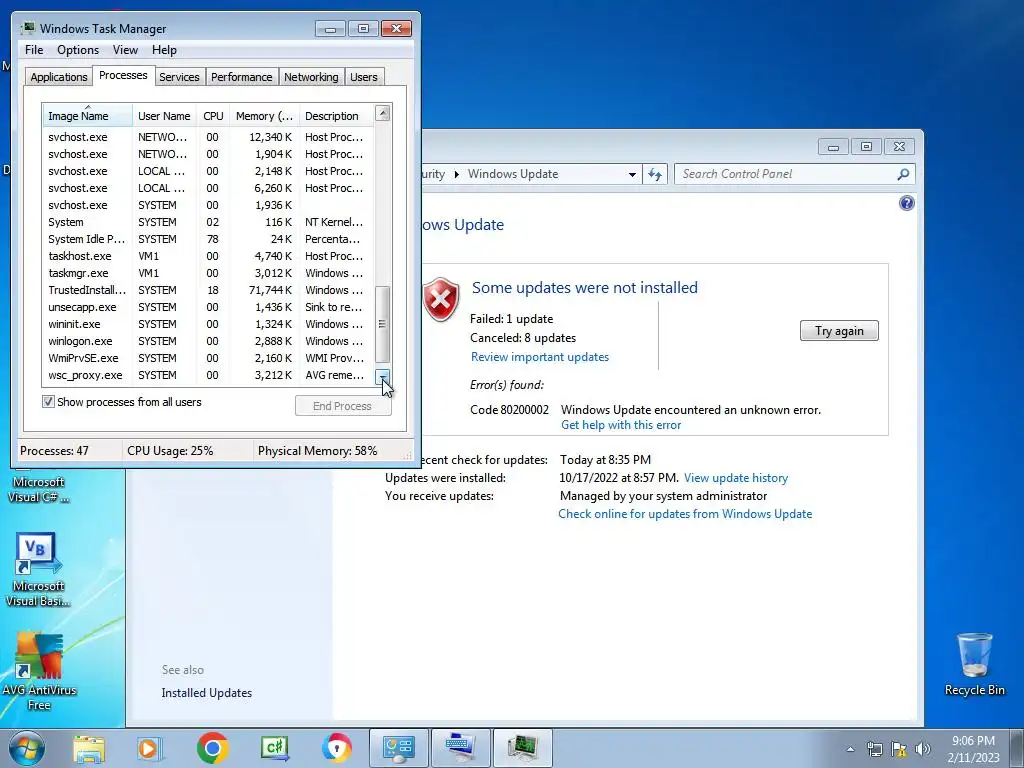The image size is (1024, 768).
Task: Select the taskmgr.exe process row
Action: click(x=208, y=273)
